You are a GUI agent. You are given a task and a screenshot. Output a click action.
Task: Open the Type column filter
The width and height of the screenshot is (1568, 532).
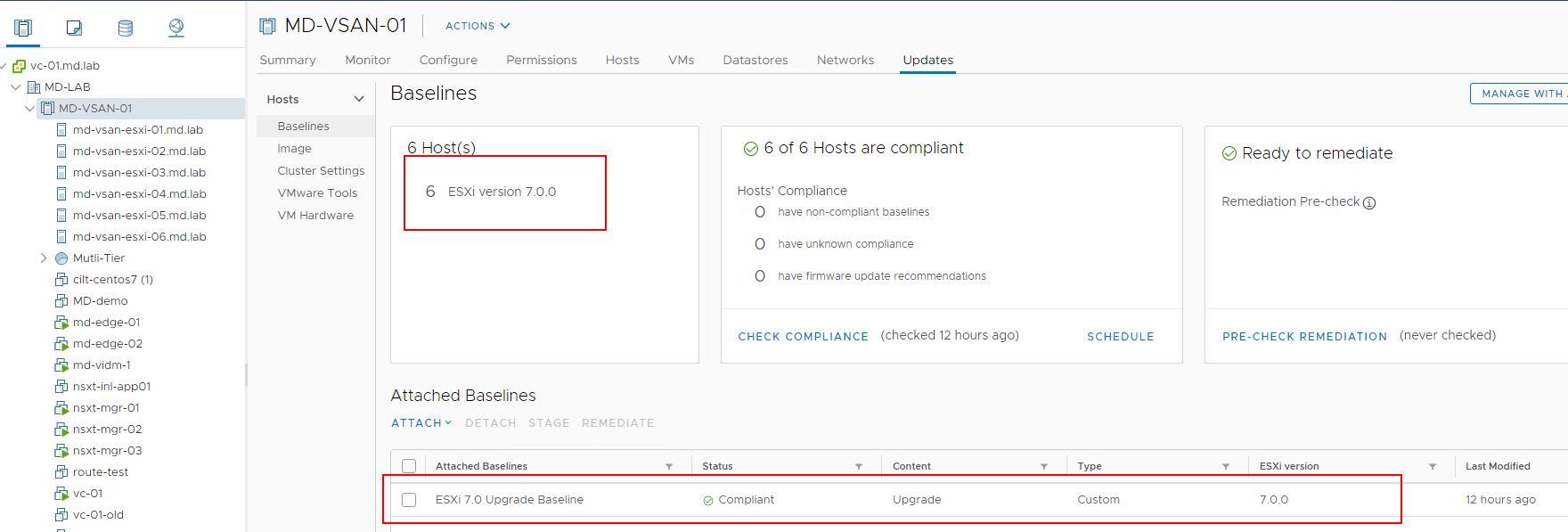[x=1226, y=467]
